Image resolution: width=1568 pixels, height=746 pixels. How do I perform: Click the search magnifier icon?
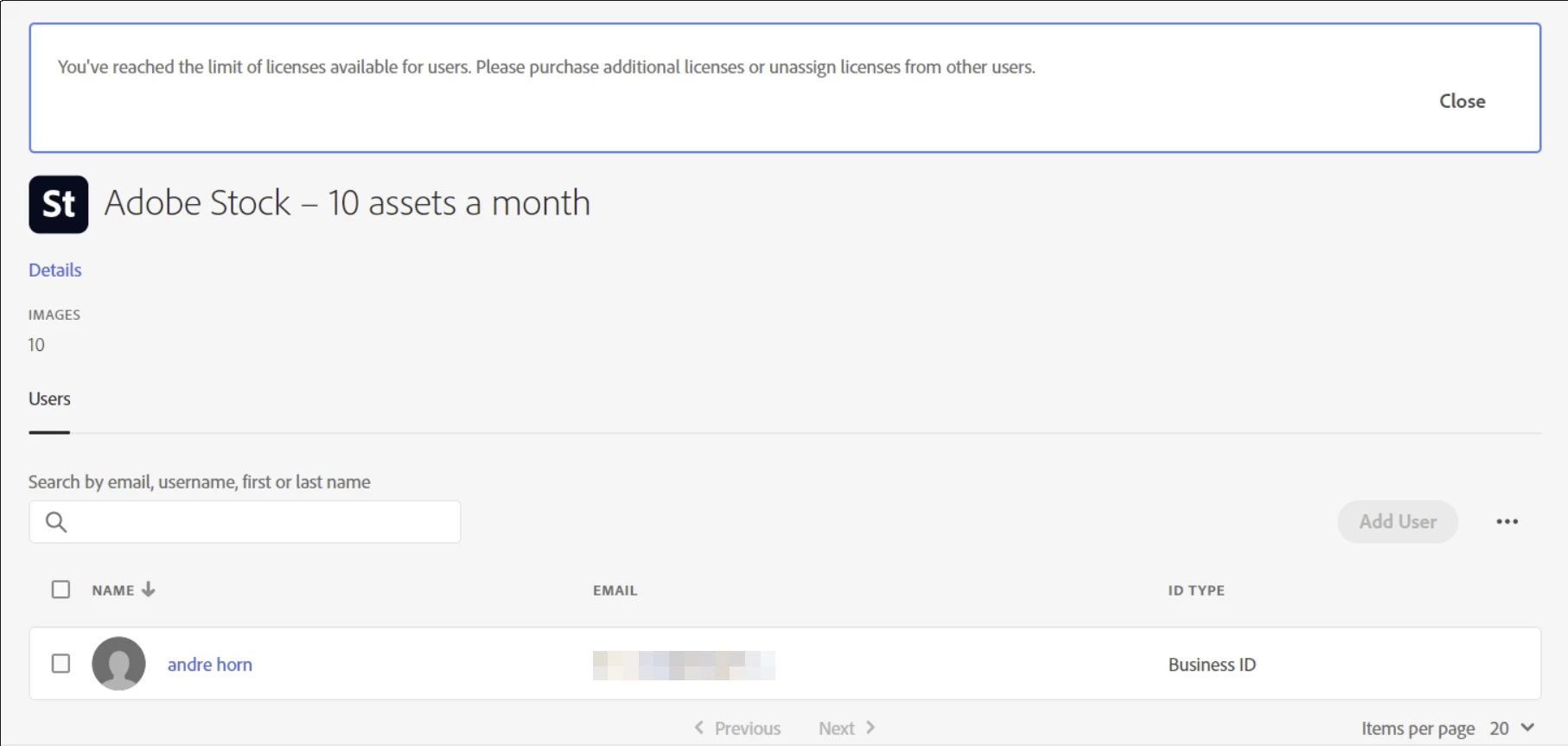click(56, 522)
